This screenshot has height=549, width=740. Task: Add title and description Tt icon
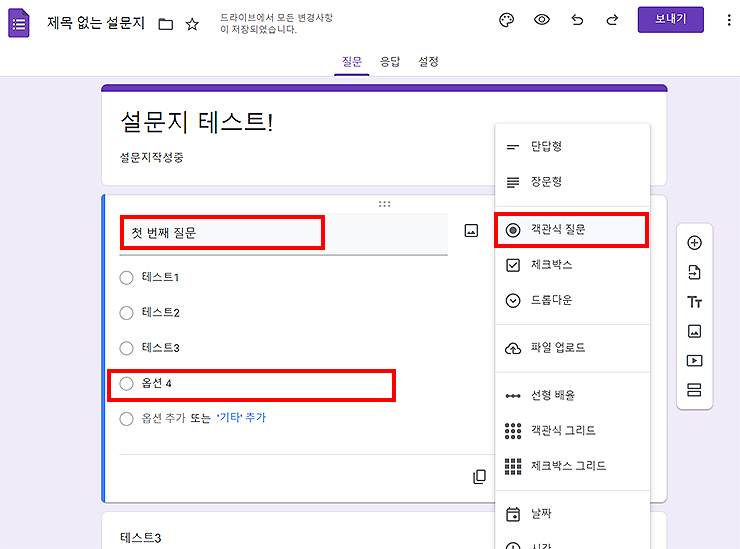pos(694,302)
